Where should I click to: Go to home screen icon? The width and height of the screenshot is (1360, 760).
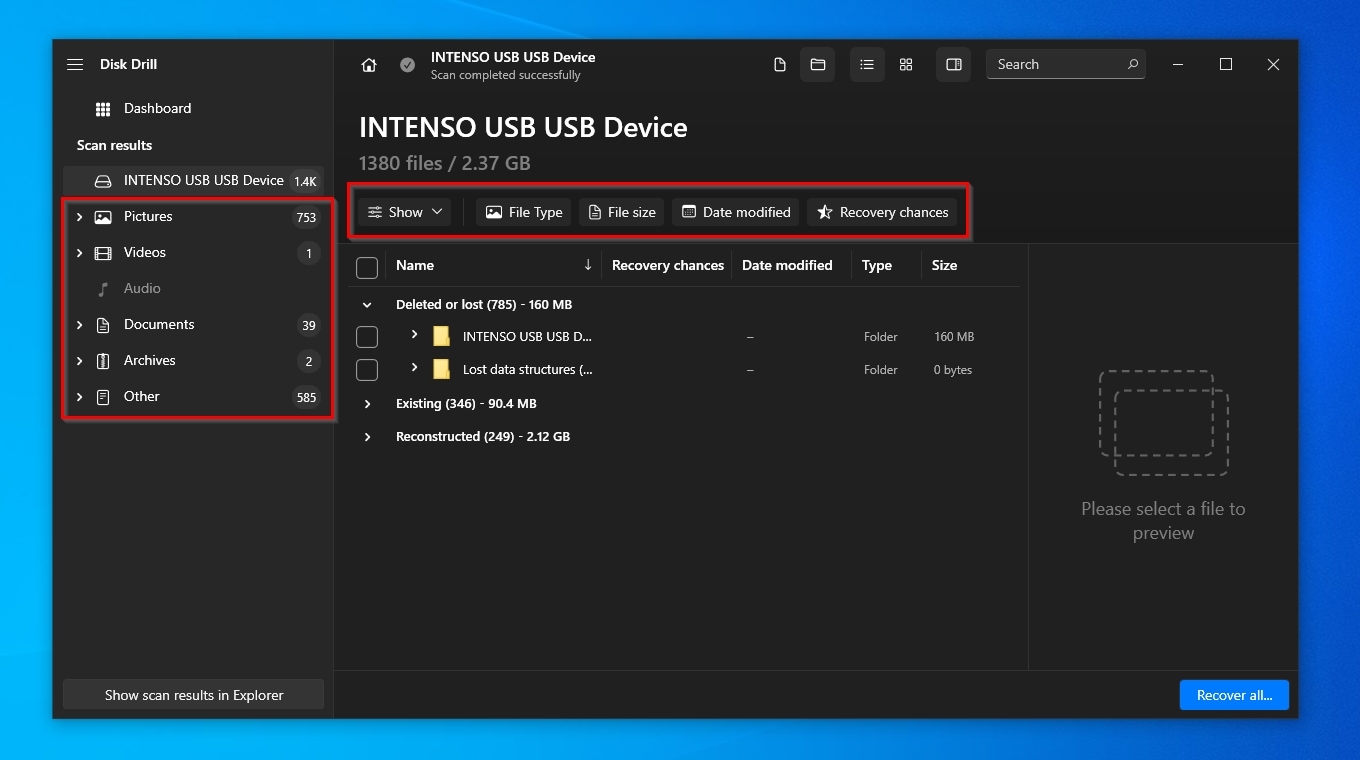(x=369, y=65)
